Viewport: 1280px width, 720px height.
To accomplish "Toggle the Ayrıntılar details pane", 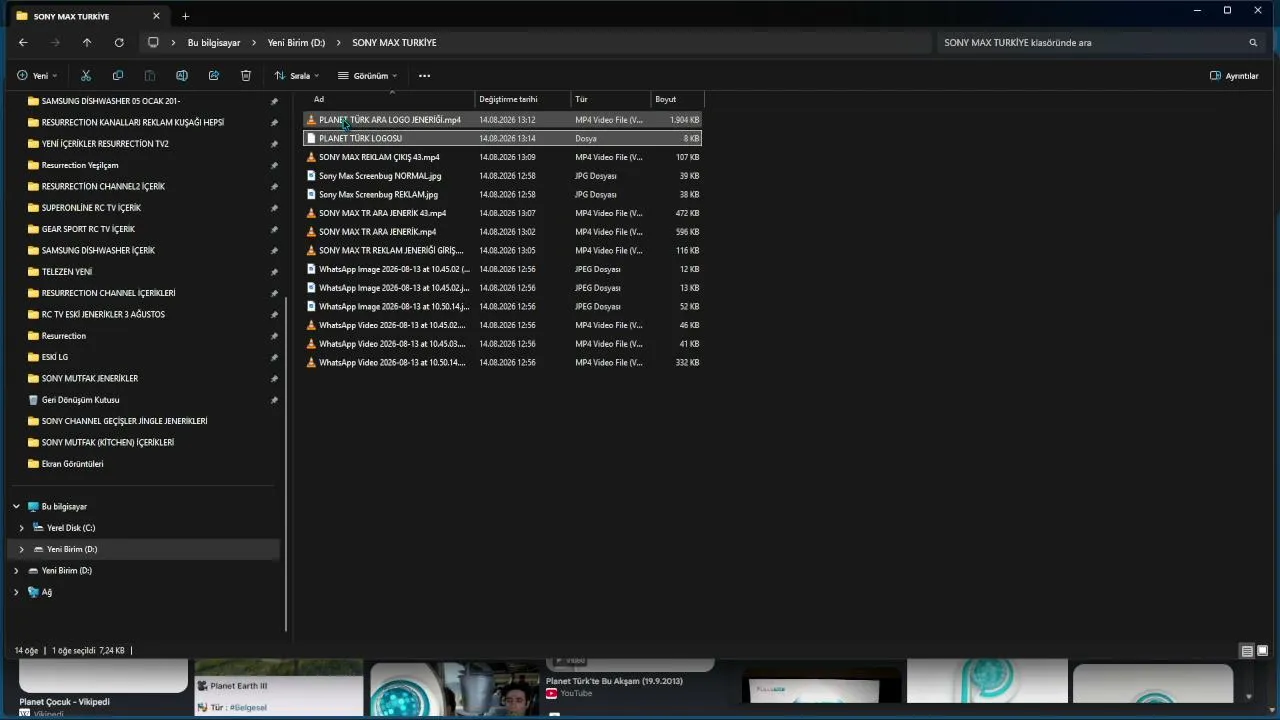I will [x=1234, y=76].
